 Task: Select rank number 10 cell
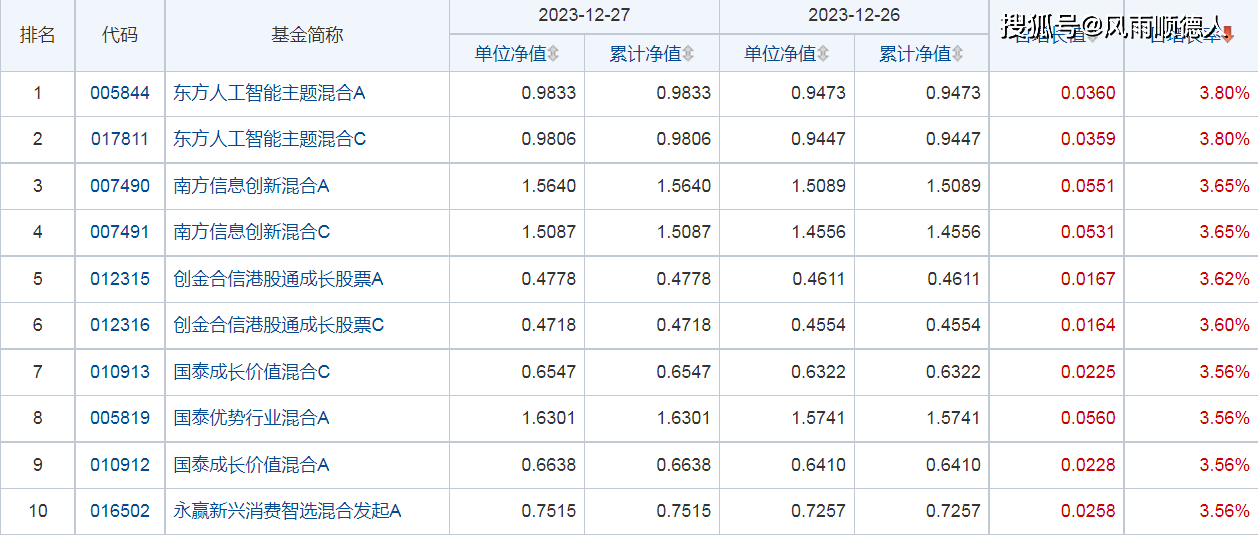click(x=38, y=511)
